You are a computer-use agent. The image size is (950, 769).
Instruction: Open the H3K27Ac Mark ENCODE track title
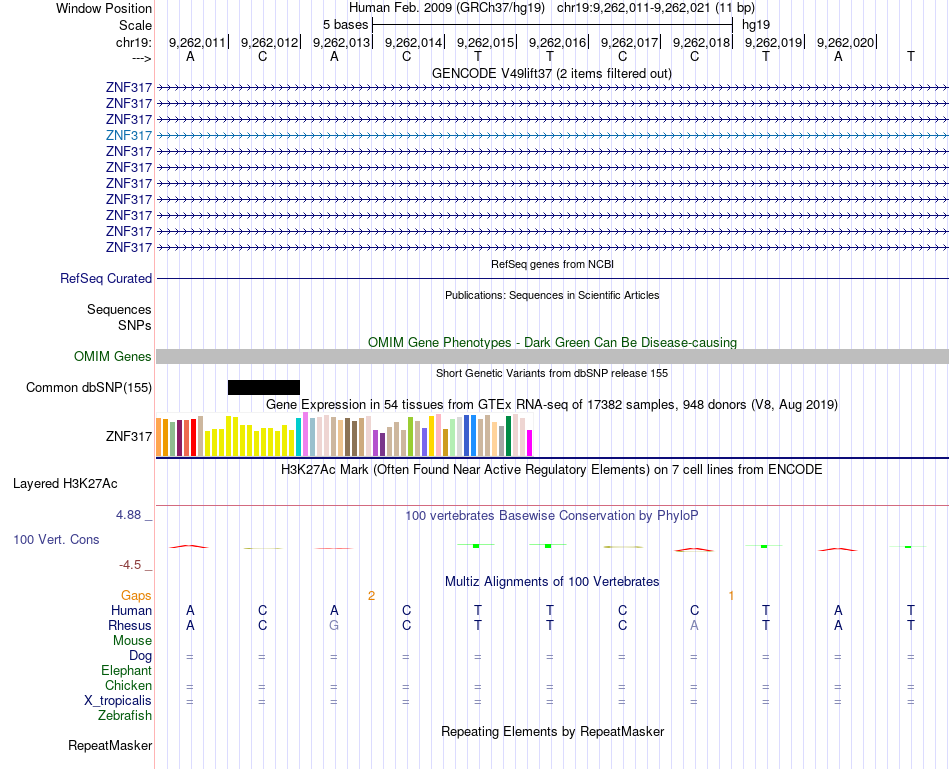(x=551, y=470)
